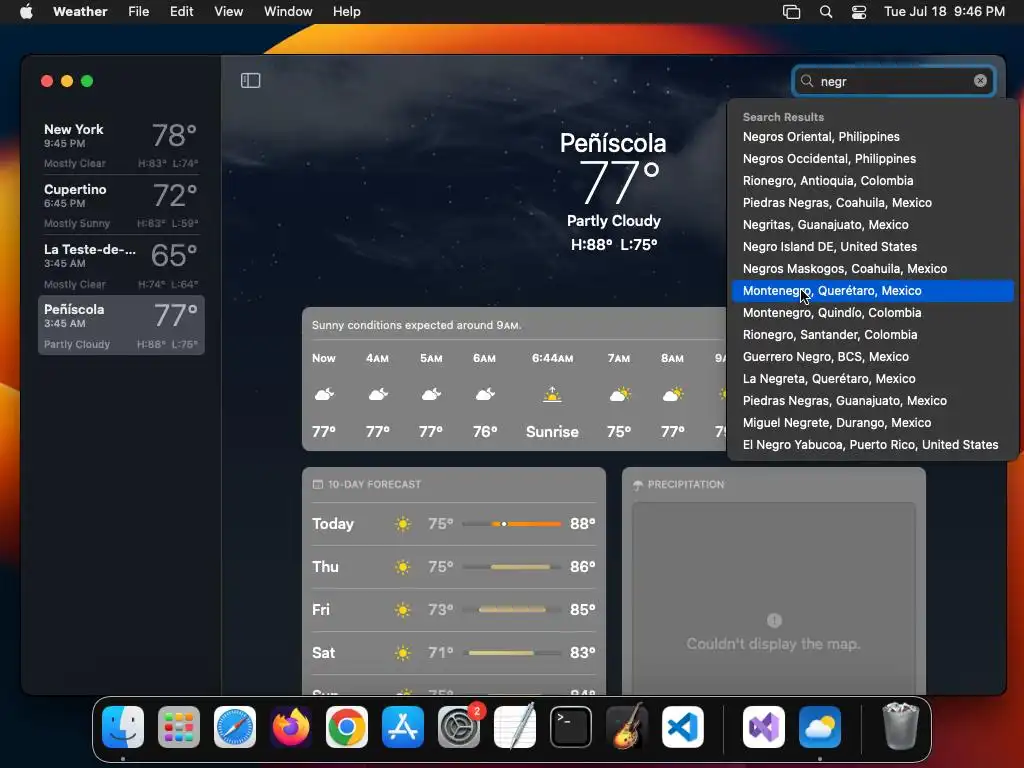
Task: Choose Negros Maskogos, Coahuila, Mexico
Action: click(872, 268)
